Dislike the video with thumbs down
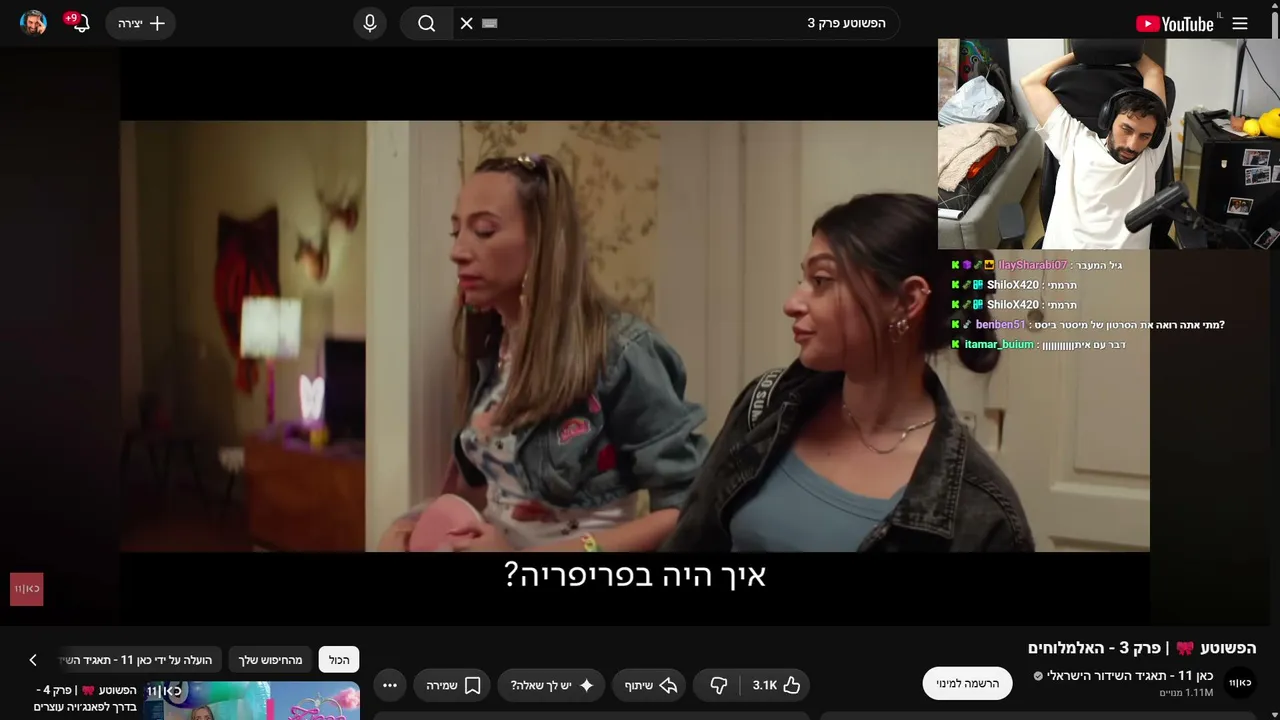The image size is (1280, 720). click(718, 685)
